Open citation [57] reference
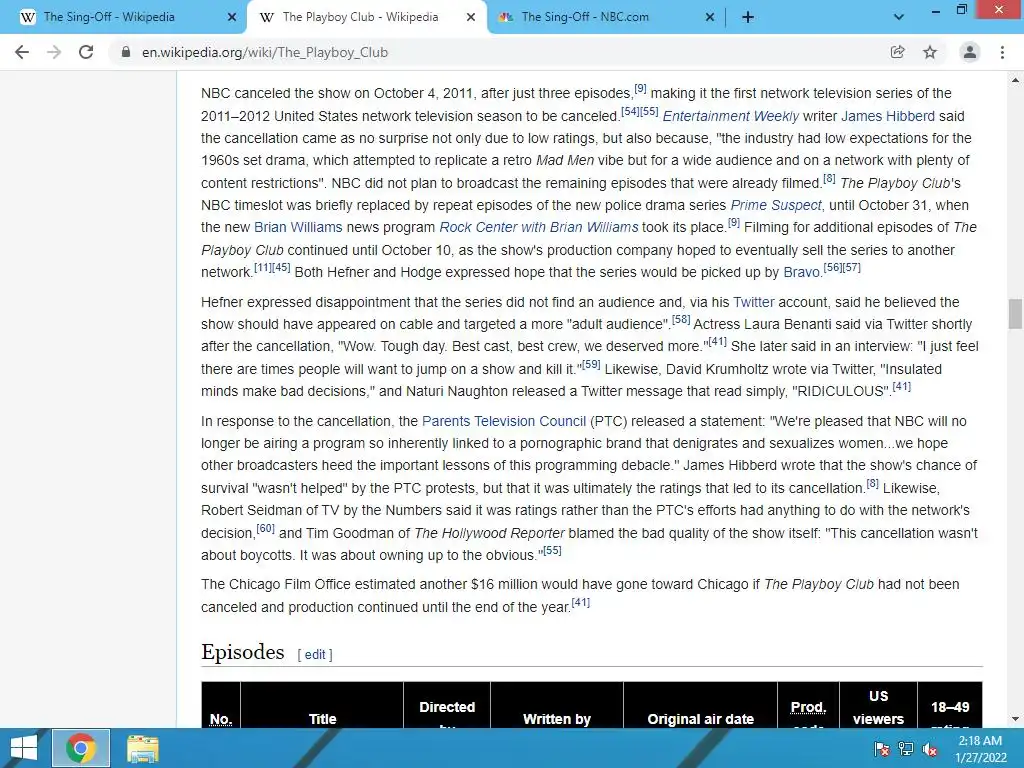 (x=852, y=267)
